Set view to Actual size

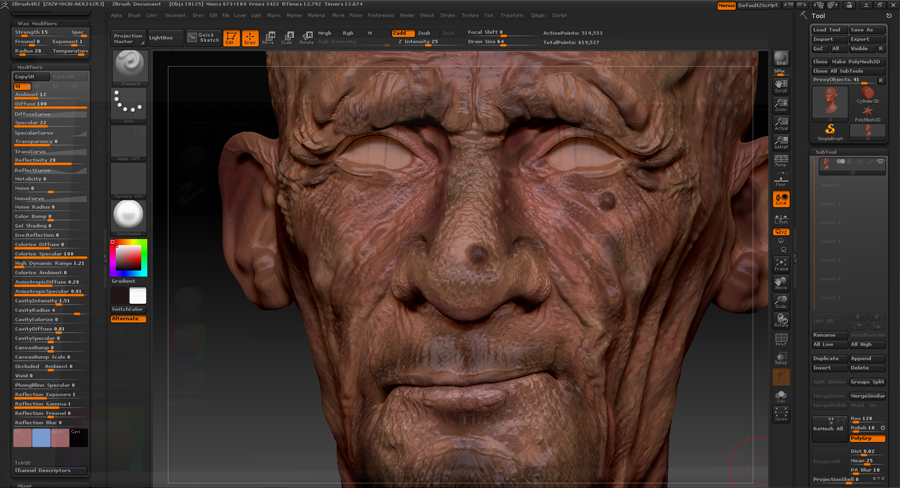point(781,123)
